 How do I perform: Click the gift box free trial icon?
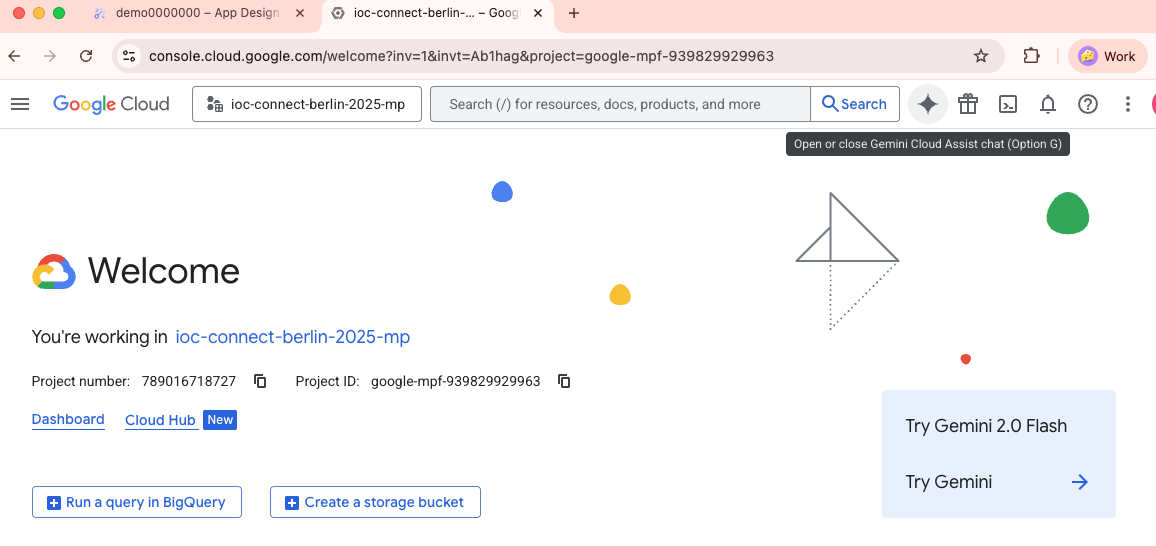point(968,104)
